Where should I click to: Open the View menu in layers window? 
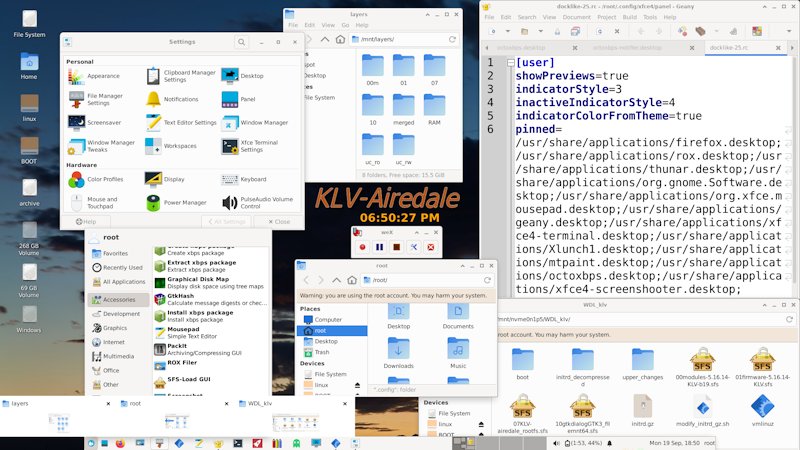pyautogui.click(x=328, y=25)
